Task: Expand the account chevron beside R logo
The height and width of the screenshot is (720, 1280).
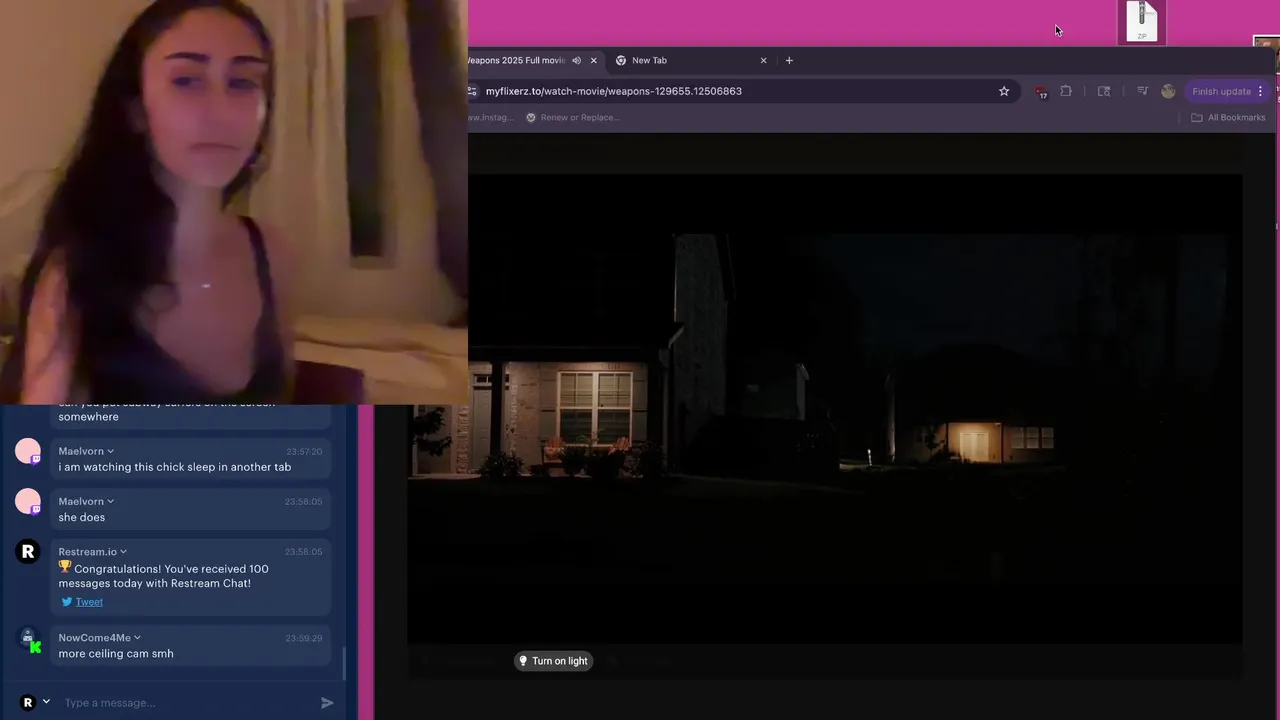Action: 46,702
